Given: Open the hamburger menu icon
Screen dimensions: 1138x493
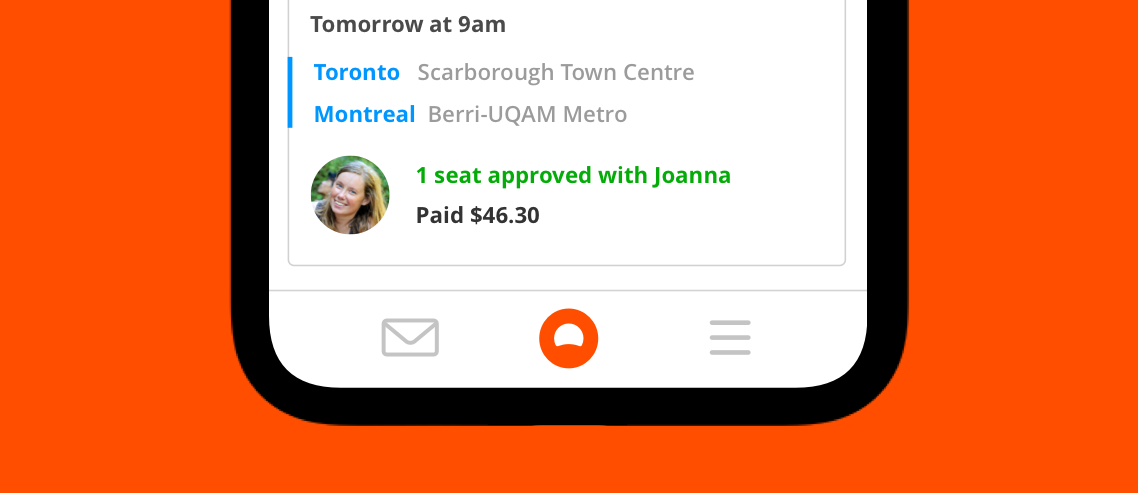Looking at the screenshot, I should (x=730, y=338).
